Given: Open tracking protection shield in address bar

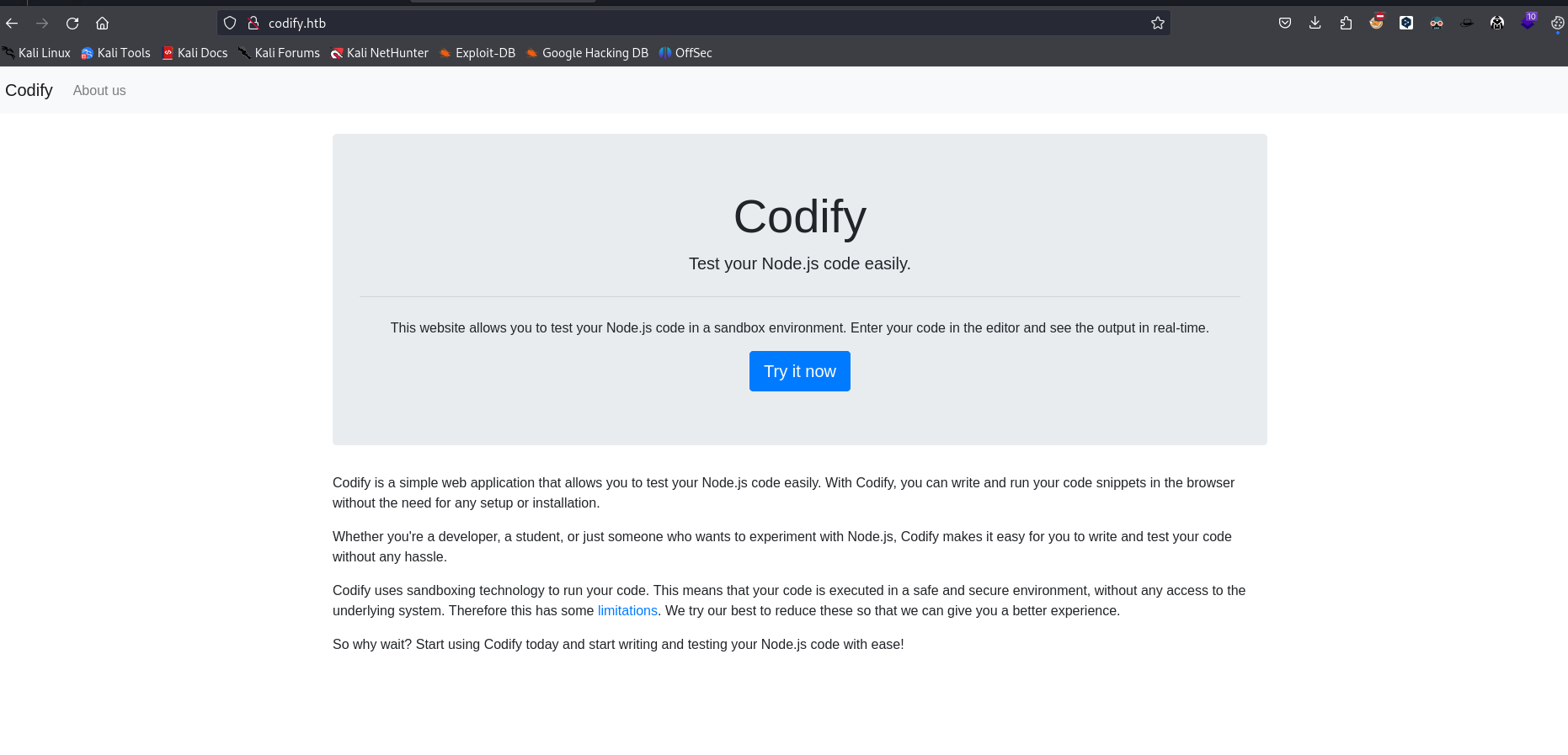Looking at the screenshot, I should (x=230, y=24).
